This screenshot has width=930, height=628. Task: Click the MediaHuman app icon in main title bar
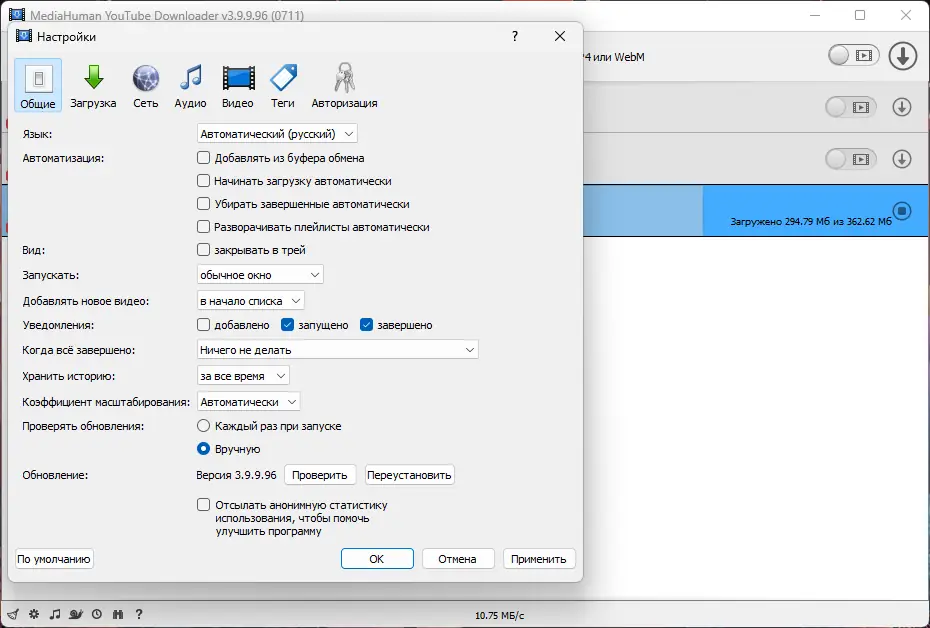click(x=17, y=14)
